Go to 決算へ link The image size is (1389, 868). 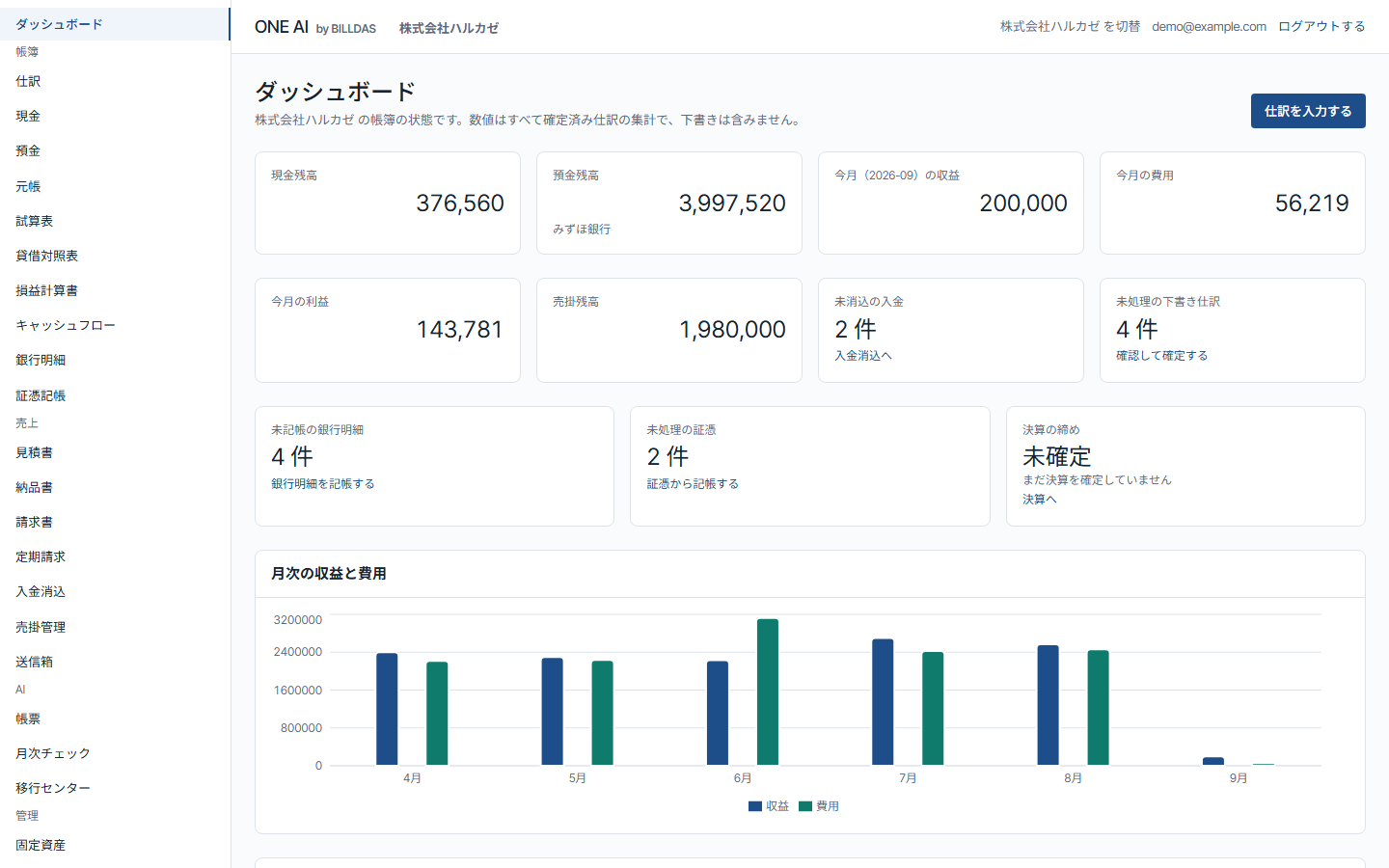point(1040,500)
